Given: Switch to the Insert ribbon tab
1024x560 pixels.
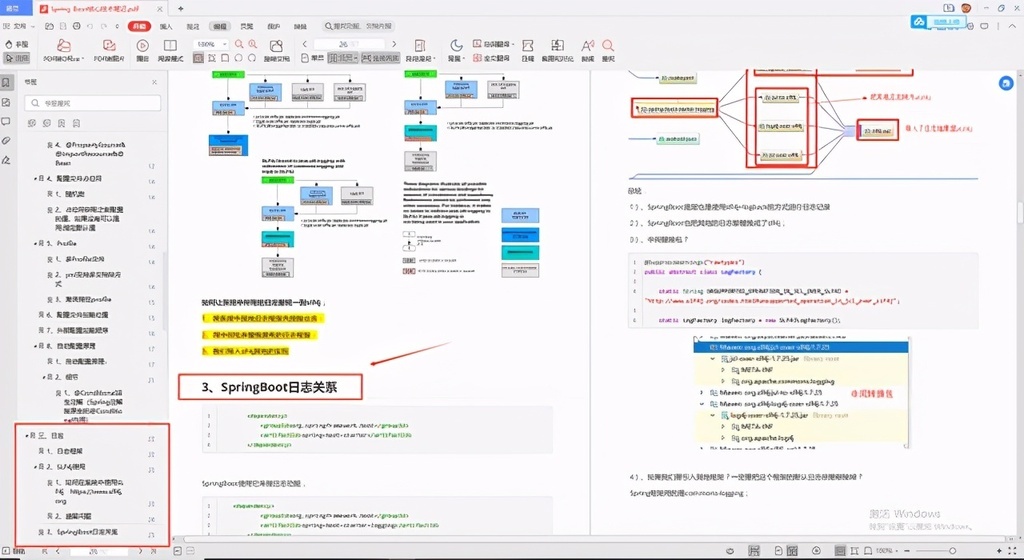Looking at the screenshot, I should coord(166,26).
